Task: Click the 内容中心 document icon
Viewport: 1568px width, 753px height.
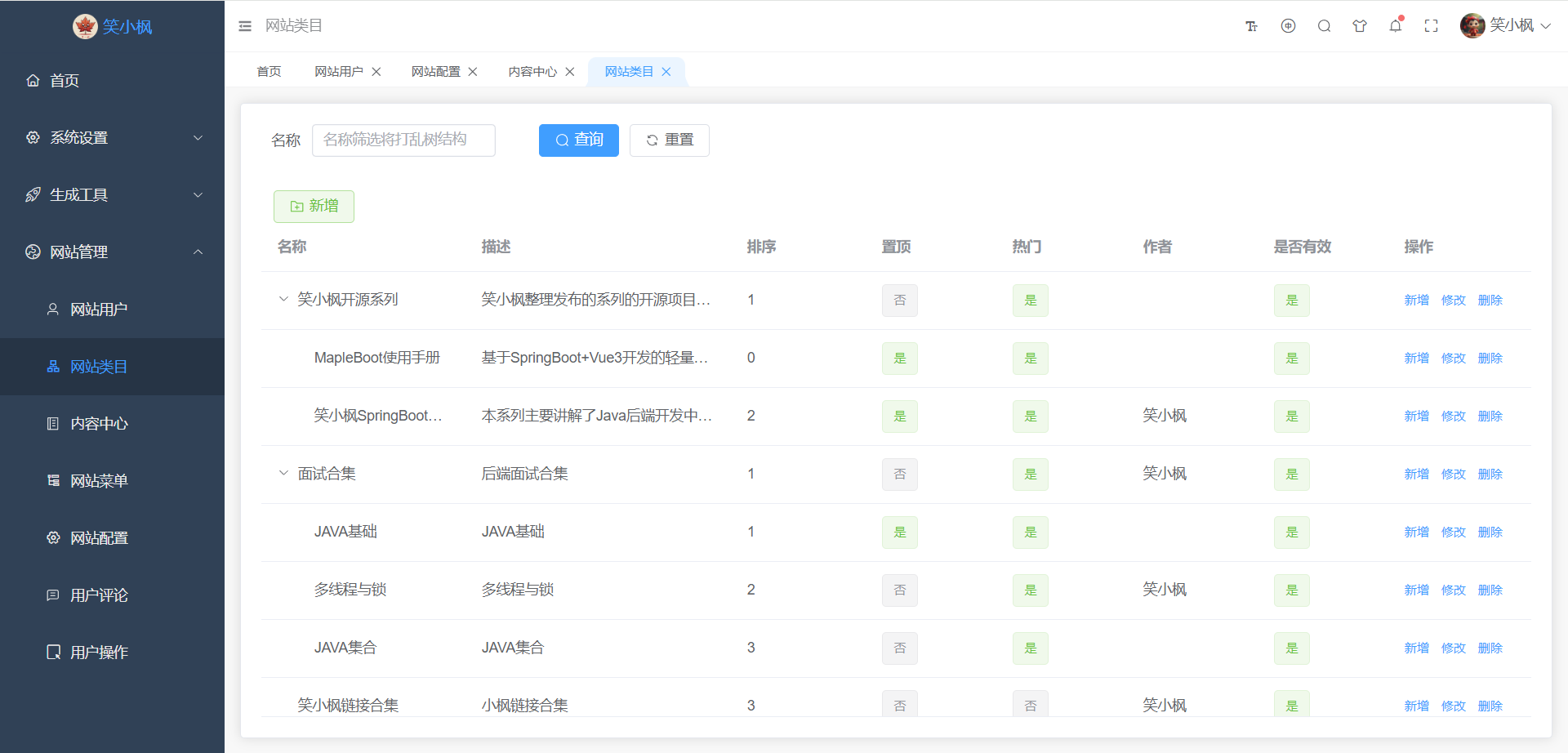Action: click(53, 423)
